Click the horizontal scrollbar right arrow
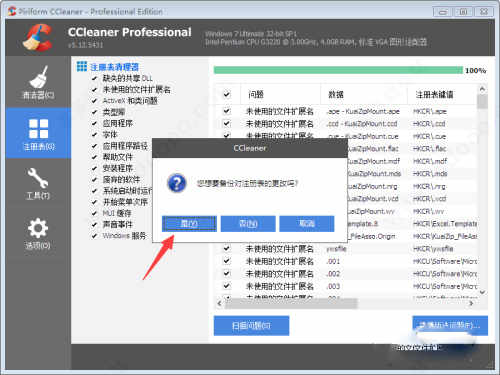500x375 pixels. coord(471,303)
